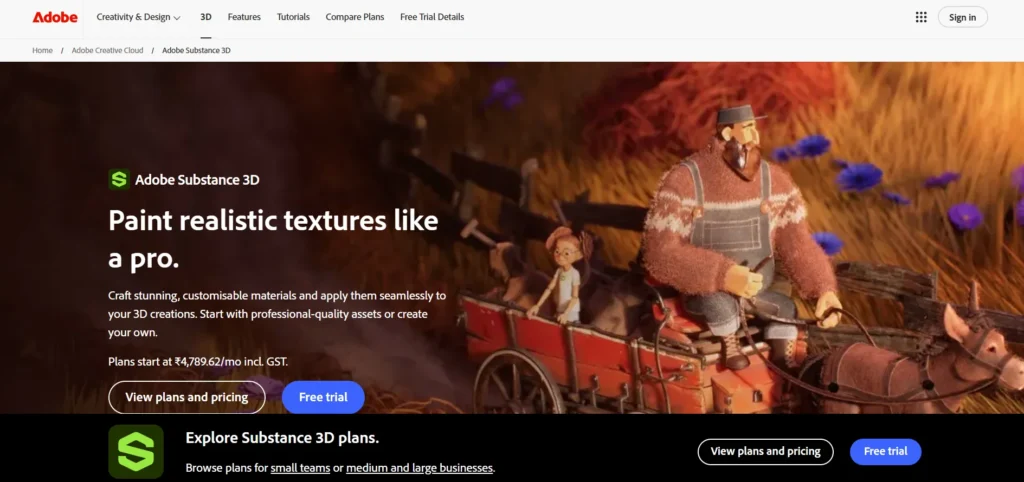Open Free Trial Details

pos(432,17)
